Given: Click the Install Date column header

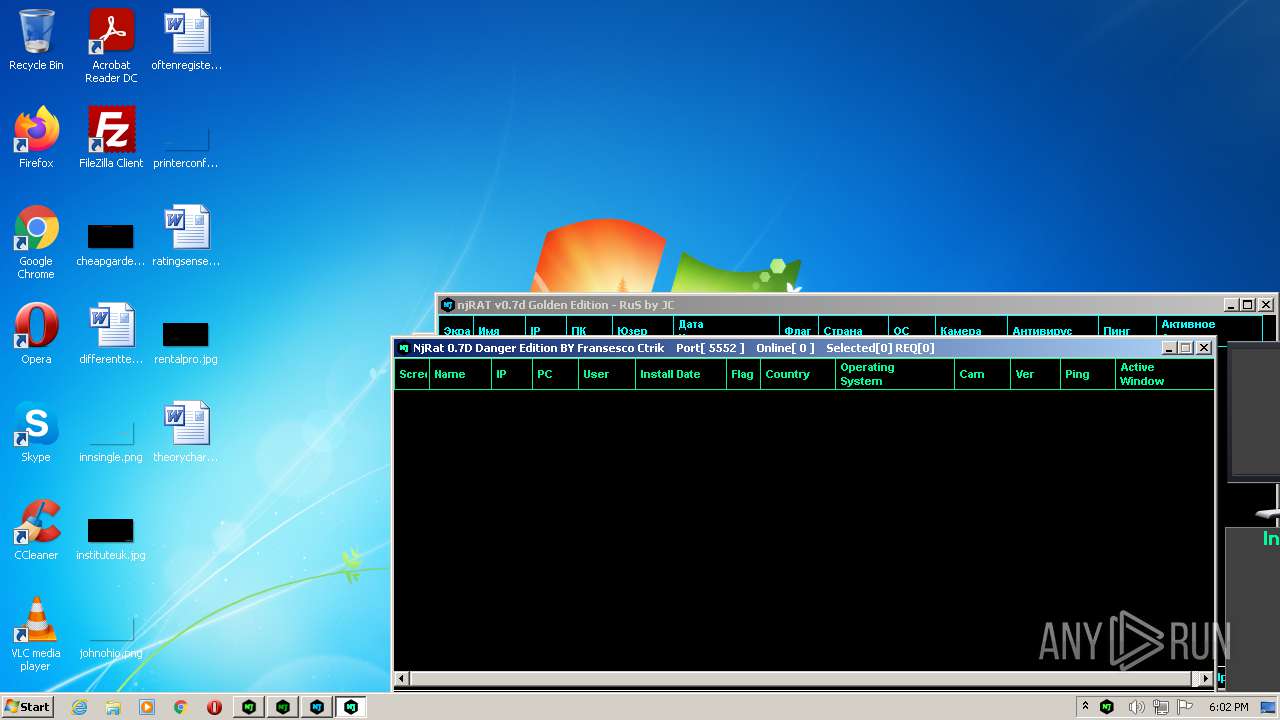Looking at the screenshot, I should 681,374.
